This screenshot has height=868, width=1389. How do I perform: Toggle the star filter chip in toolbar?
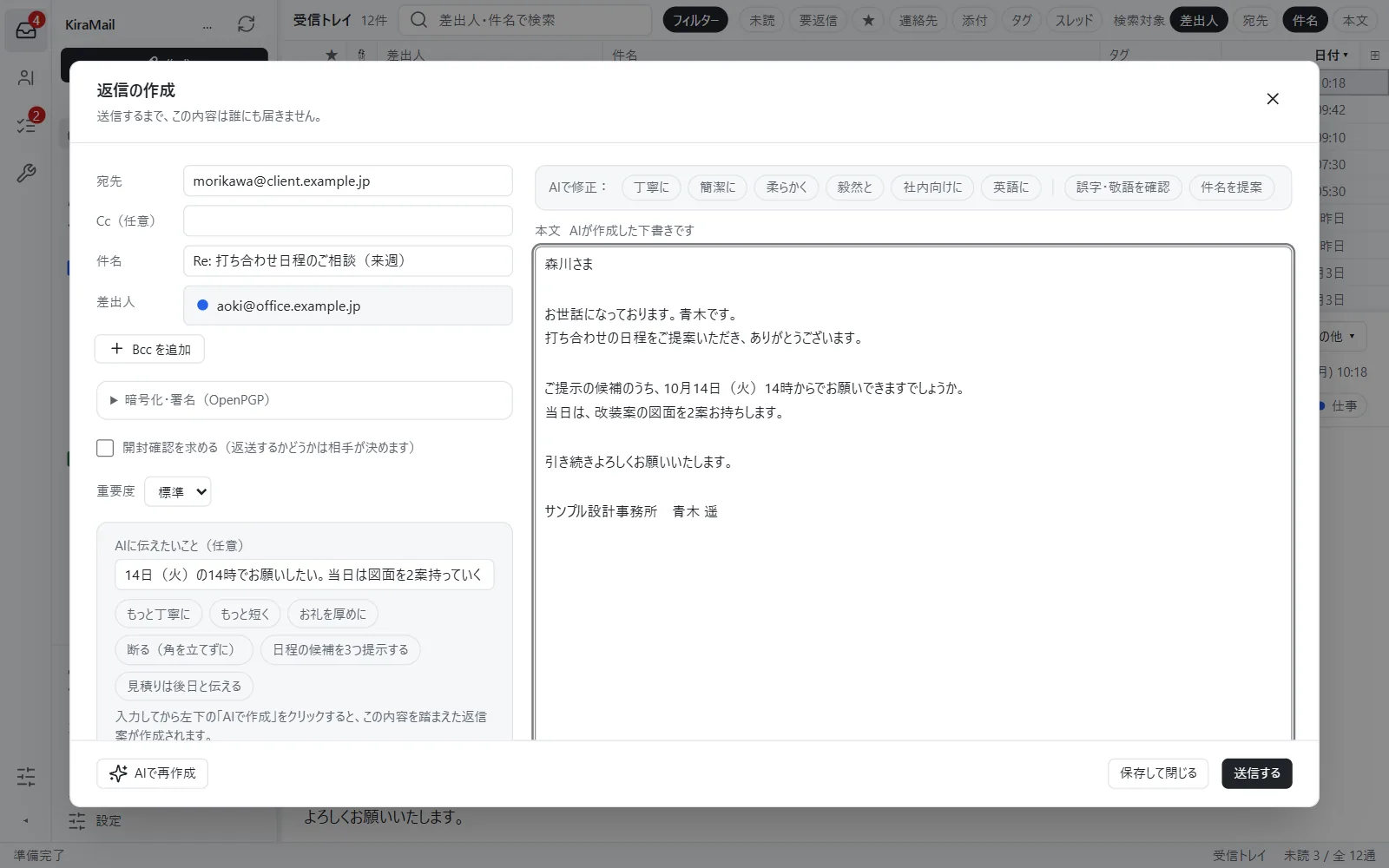868,20
